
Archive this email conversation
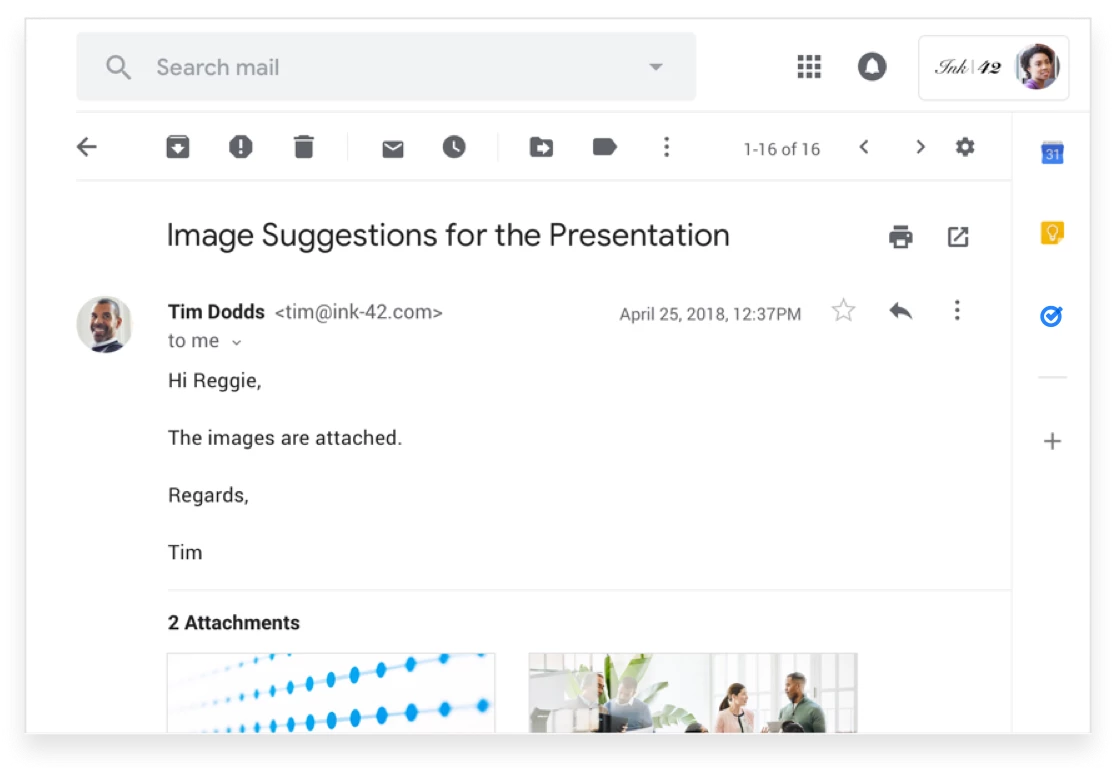[x=178, y=148]
